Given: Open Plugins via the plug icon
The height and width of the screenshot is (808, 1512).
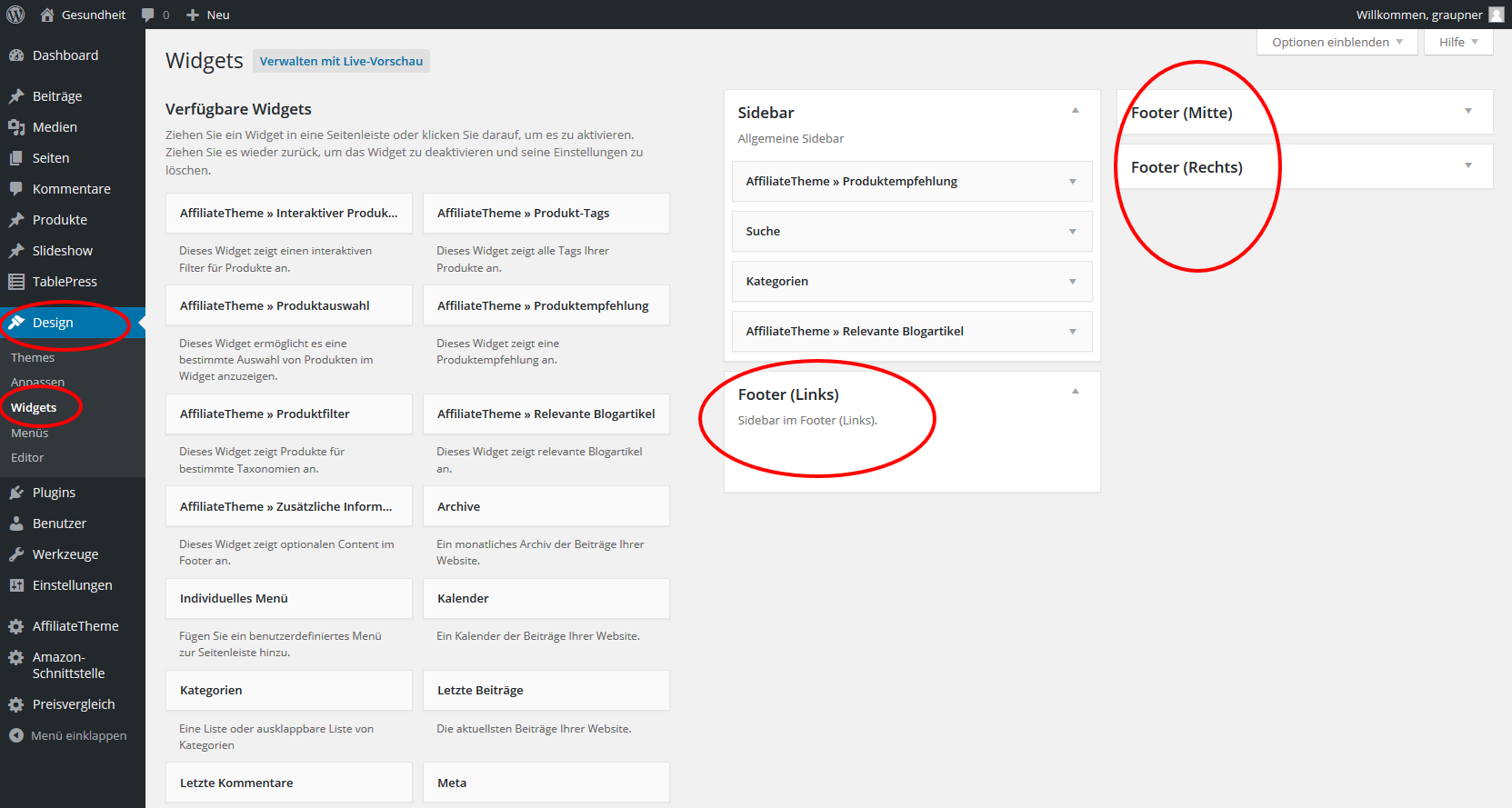Looking at the screenshot, I should [16, 493].
